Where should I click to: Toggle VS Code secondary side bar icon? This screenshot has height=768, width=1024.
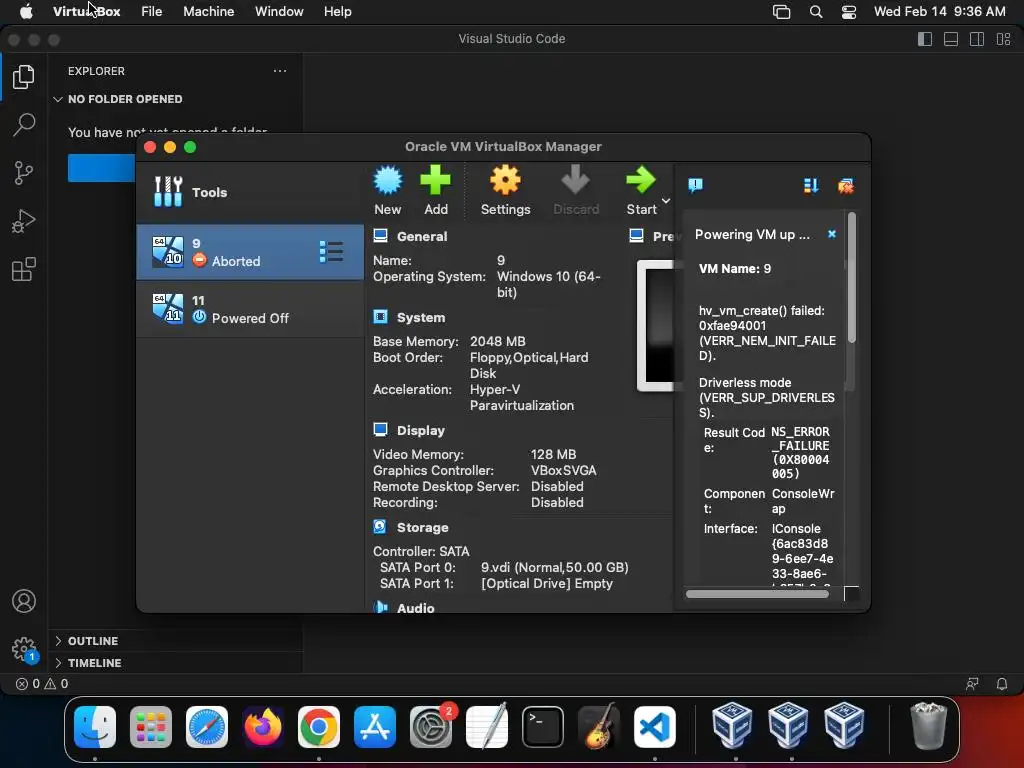(977, 39)
